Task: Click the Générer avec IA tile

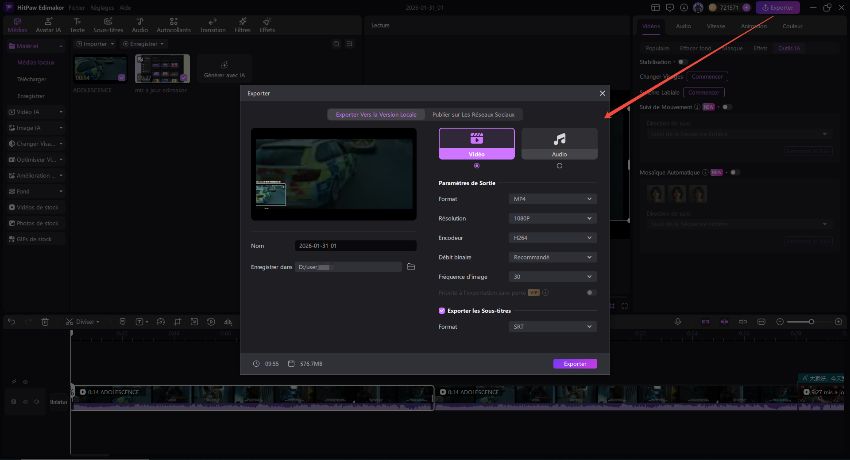Action: (x=224, y=69)
